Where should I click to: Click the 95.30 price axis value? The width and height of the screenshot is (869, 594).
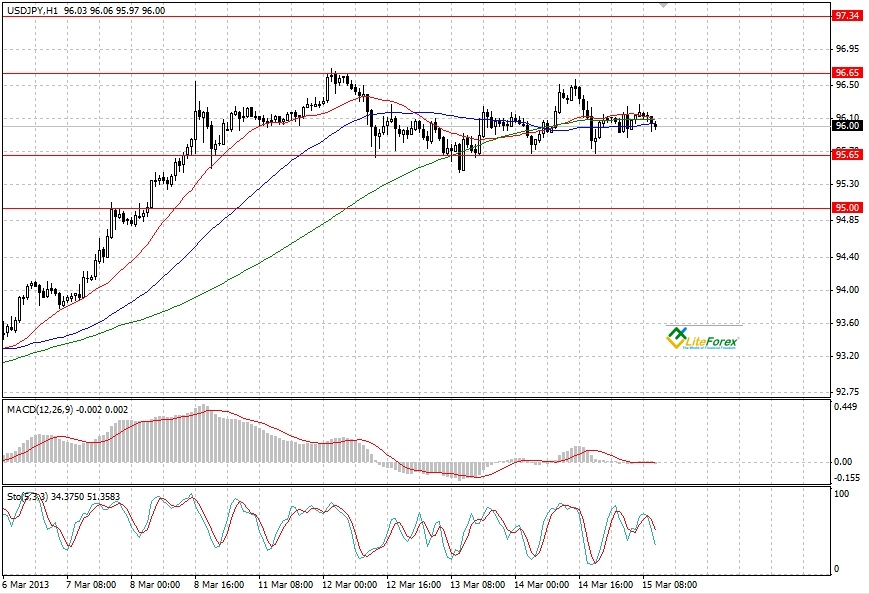pyautogui.click(x=847, y=183)
